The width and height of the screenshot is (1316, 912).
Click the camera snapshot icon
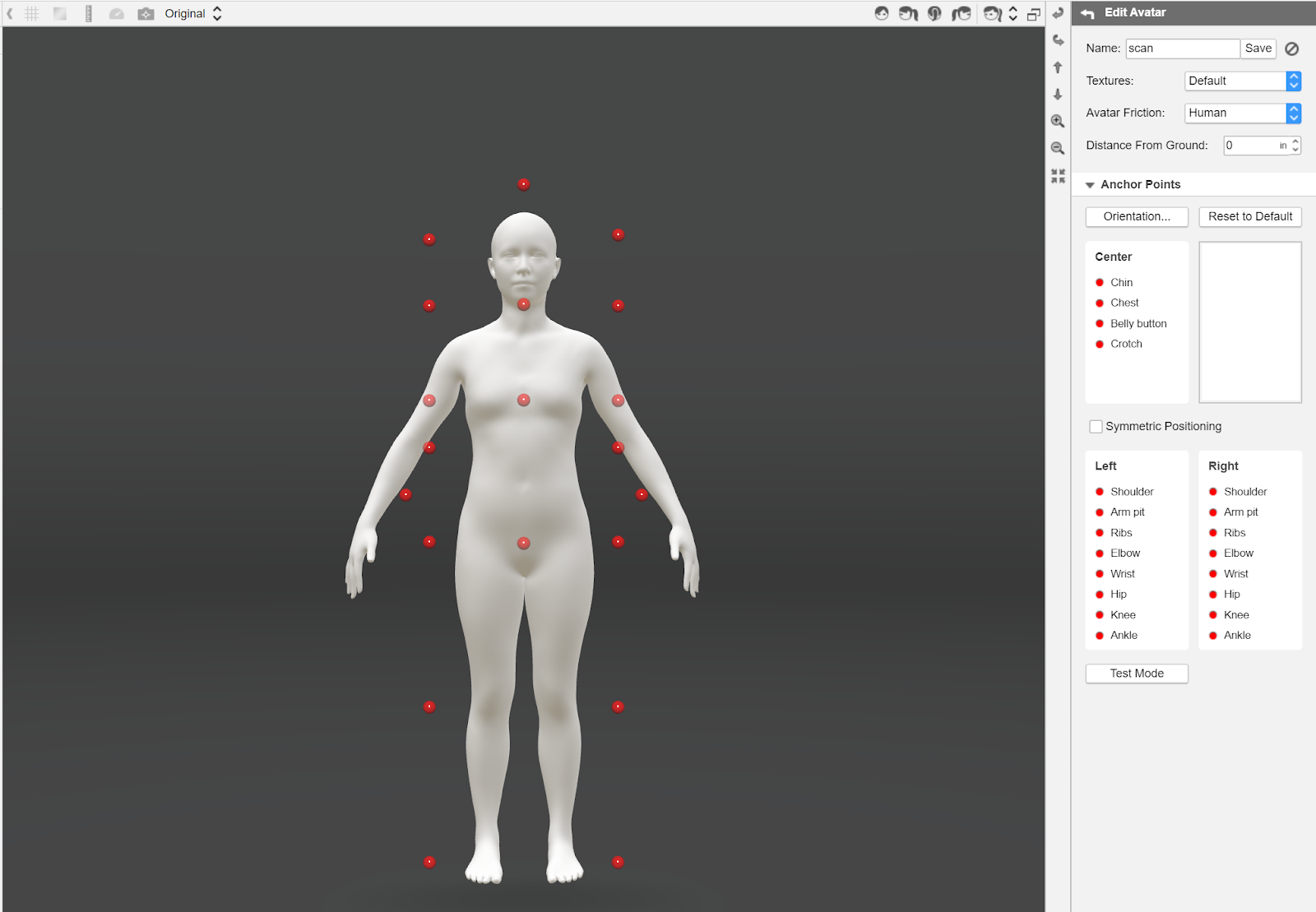pos(146,14)
